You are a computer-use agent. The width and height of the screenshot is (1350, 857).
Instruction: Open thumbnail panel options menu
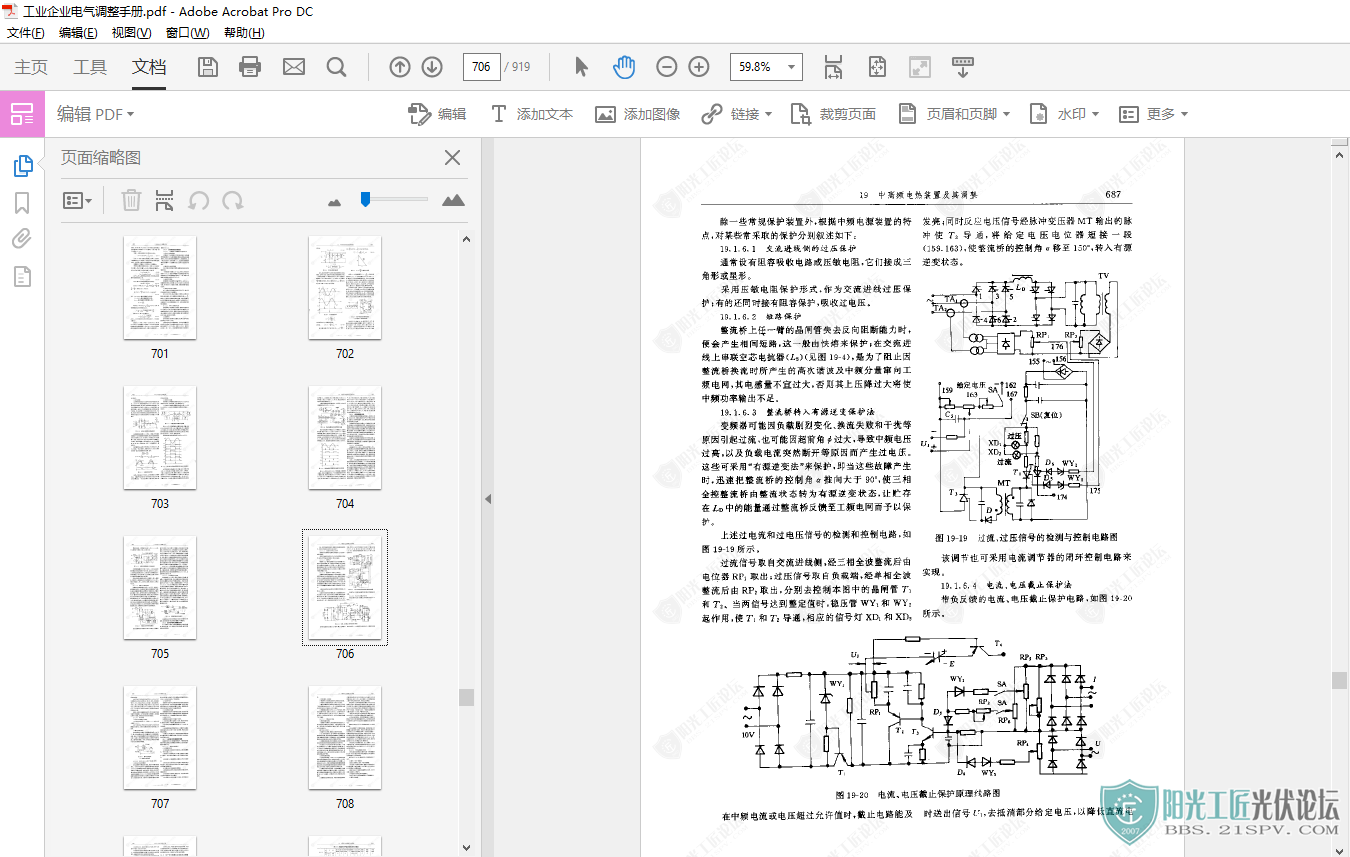pyautogui.click(x=77, y=200)
